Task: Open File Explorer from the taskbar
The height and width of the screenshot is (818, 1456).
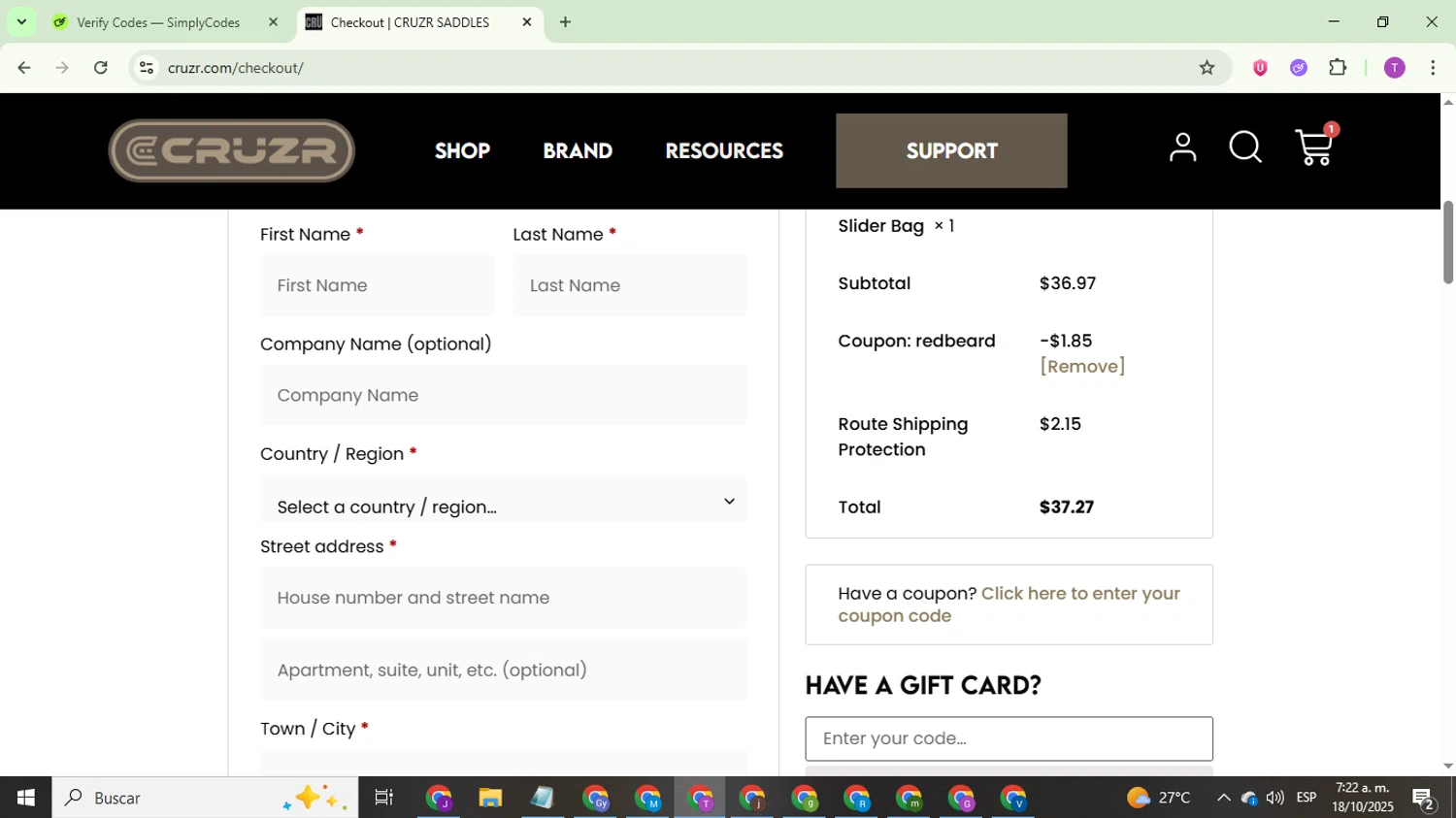Action: (490, 798)
